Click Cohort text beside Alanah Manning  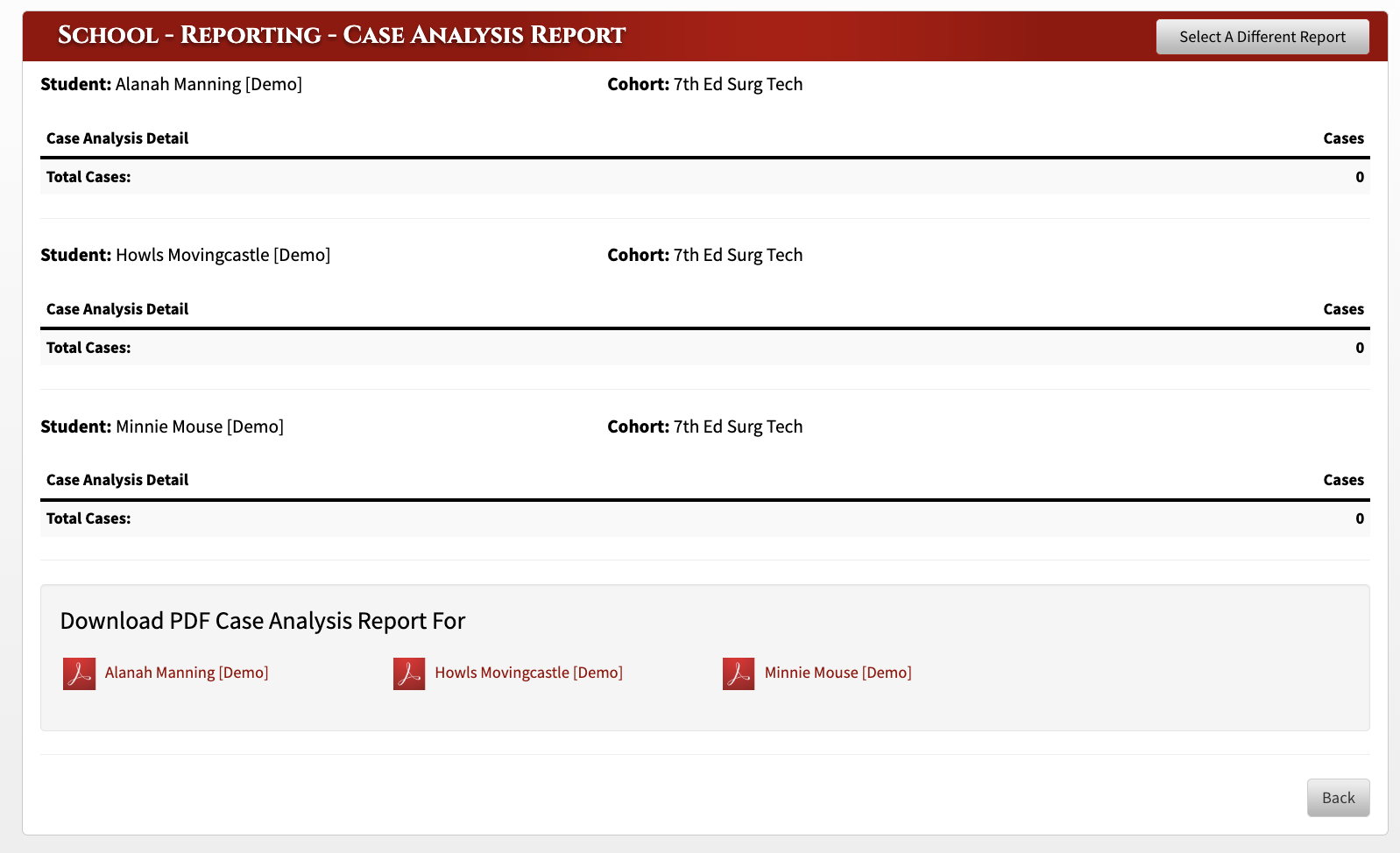[705, 84]
